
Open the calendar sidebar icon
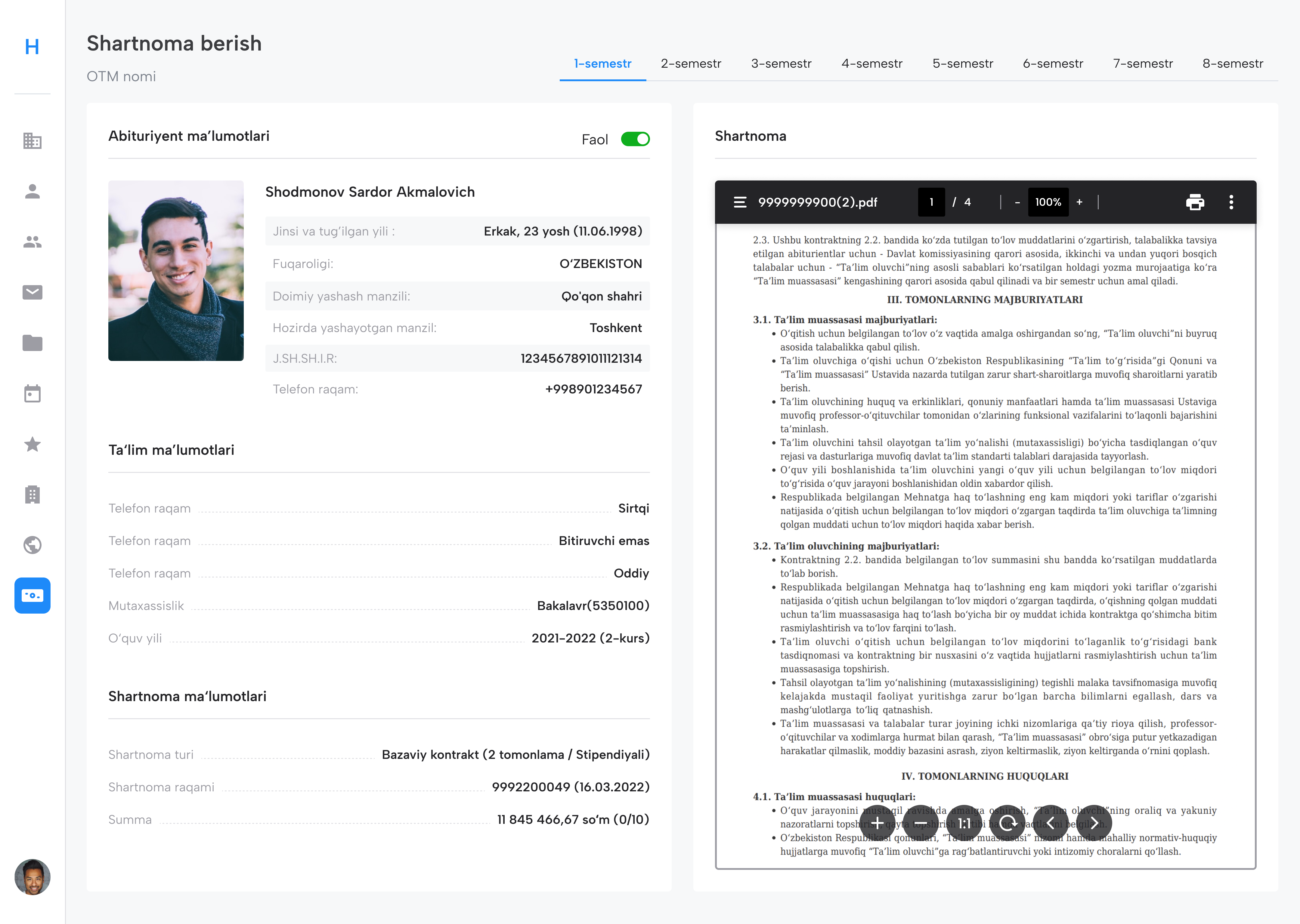(32, 393)
